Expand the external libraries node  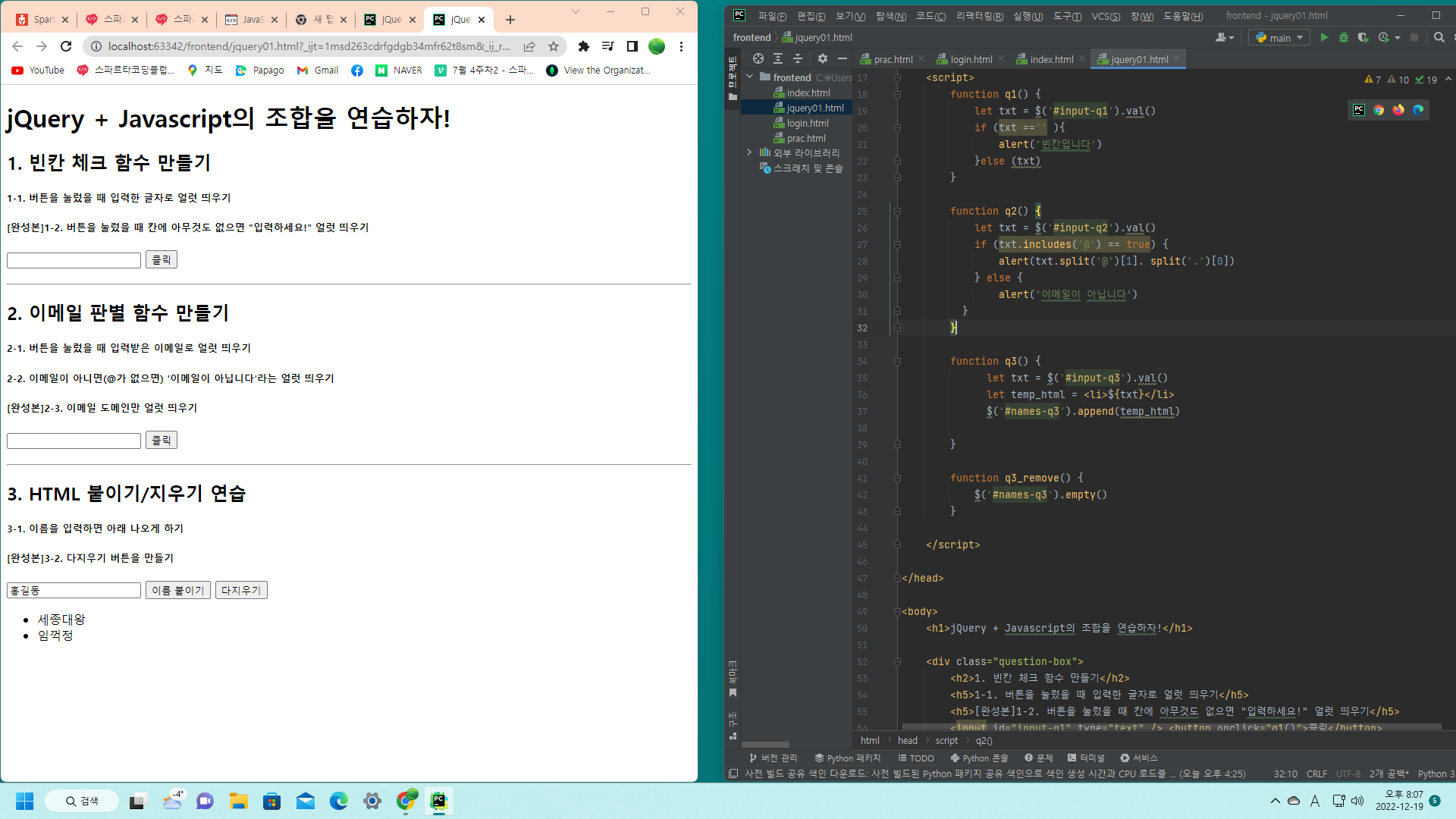click(x=749, y=152)
